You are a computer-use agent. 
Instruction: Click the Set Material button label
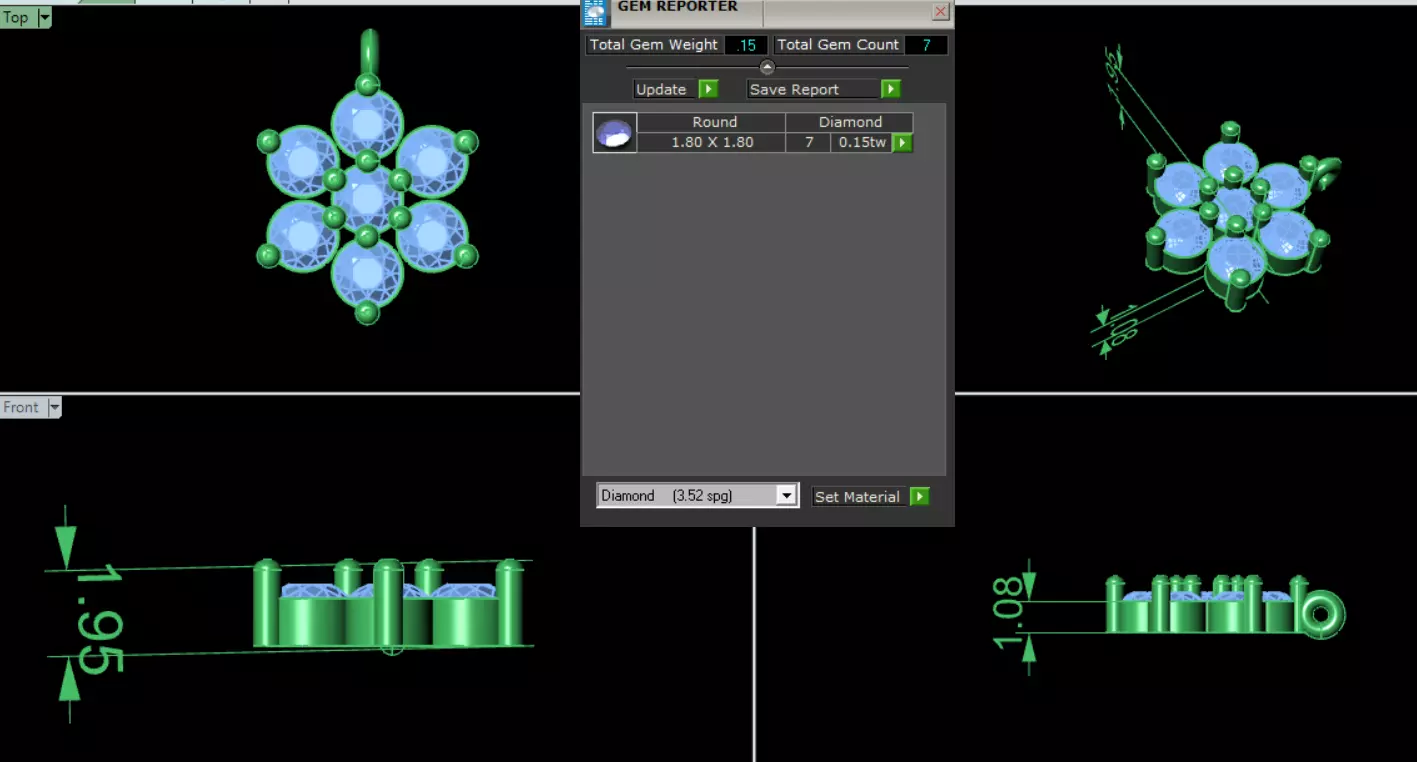857,496
